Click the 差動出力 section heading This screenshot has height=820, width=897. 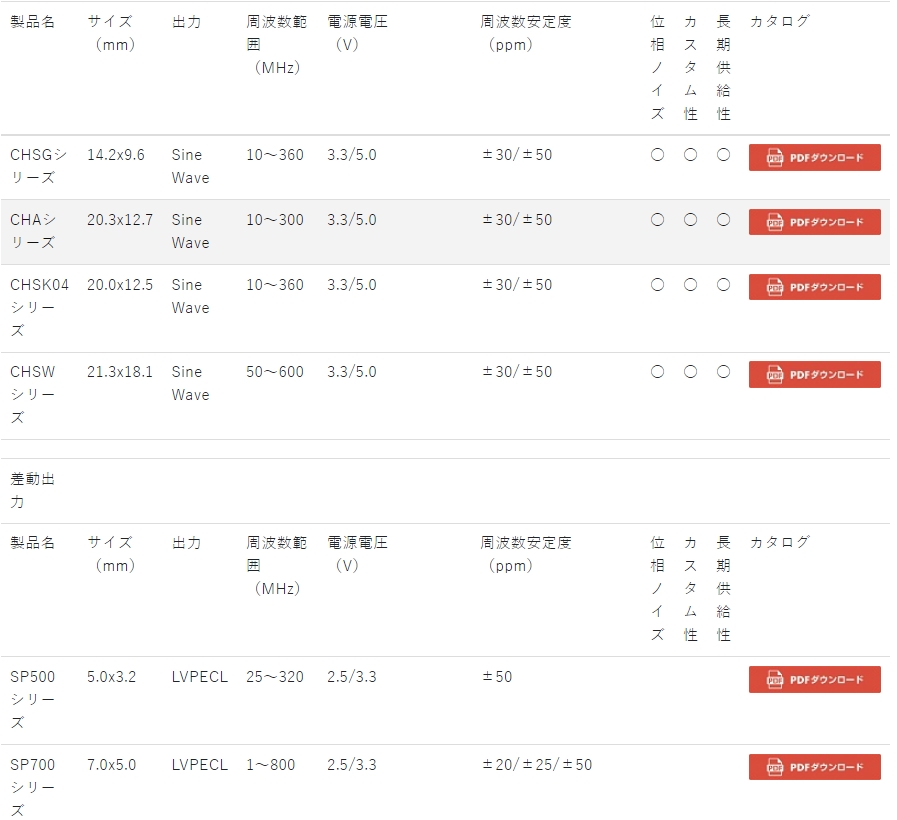[32, 490]
